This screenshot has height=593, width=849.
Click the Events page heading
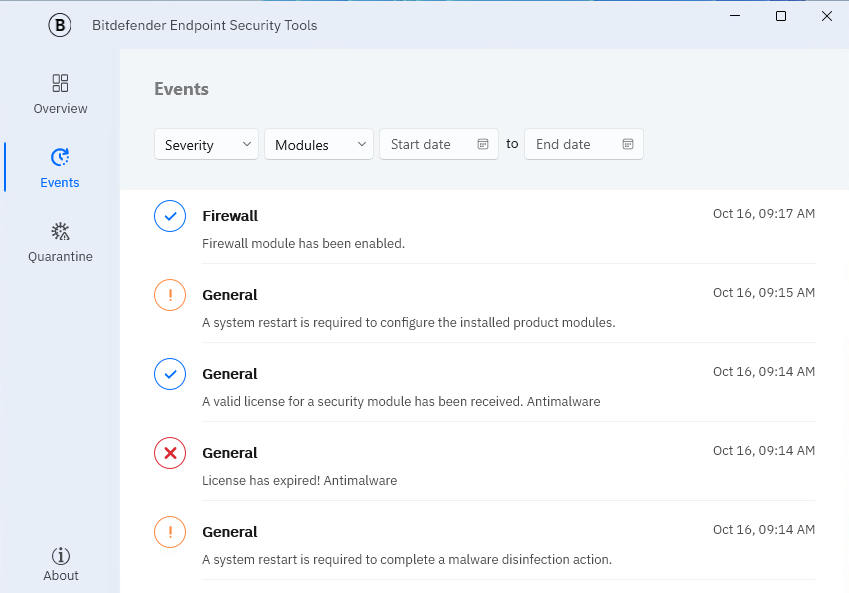point(181,89)
